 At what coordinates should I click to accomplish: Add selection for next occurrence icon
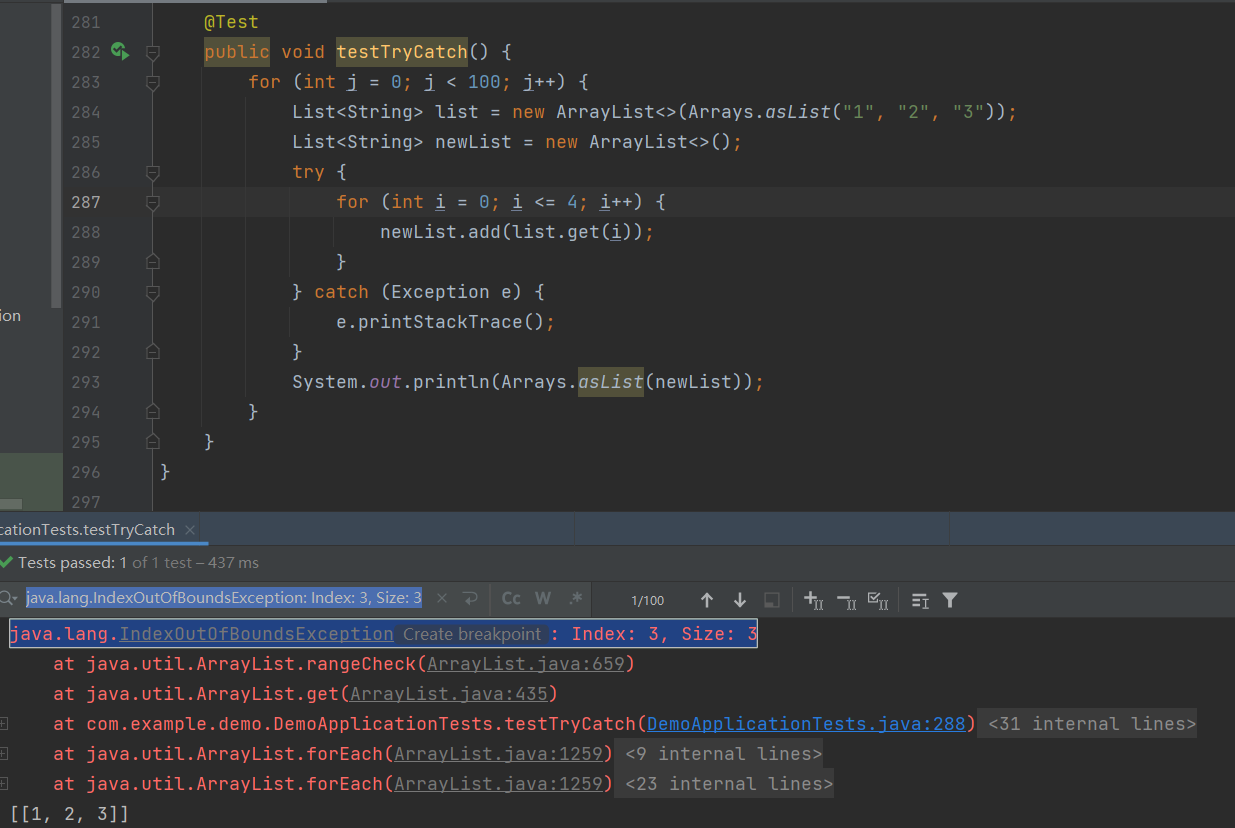[813, 600]
